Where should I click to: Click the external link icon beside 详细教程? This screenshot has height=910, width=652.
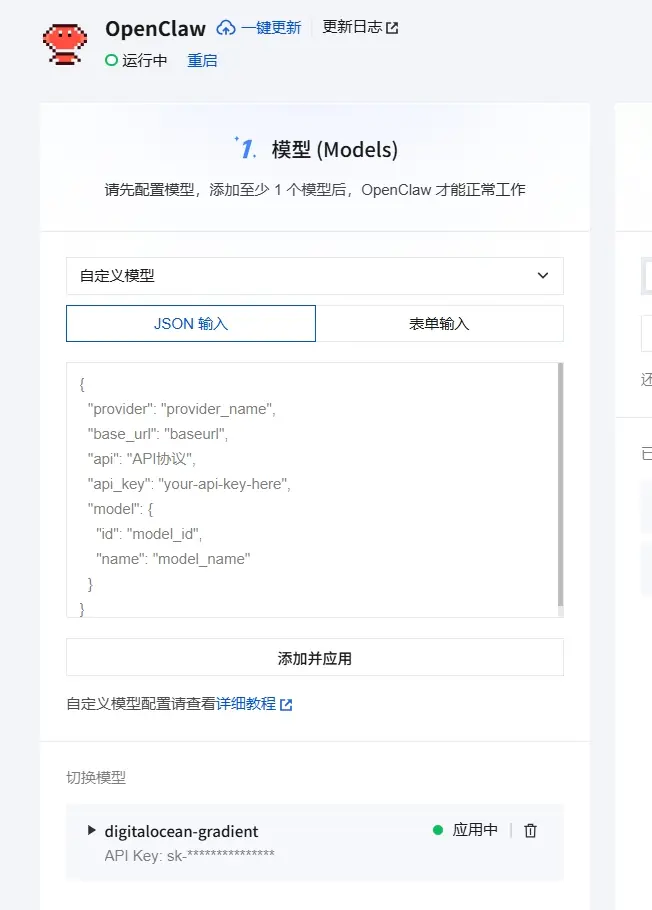[x=286, y=704]
